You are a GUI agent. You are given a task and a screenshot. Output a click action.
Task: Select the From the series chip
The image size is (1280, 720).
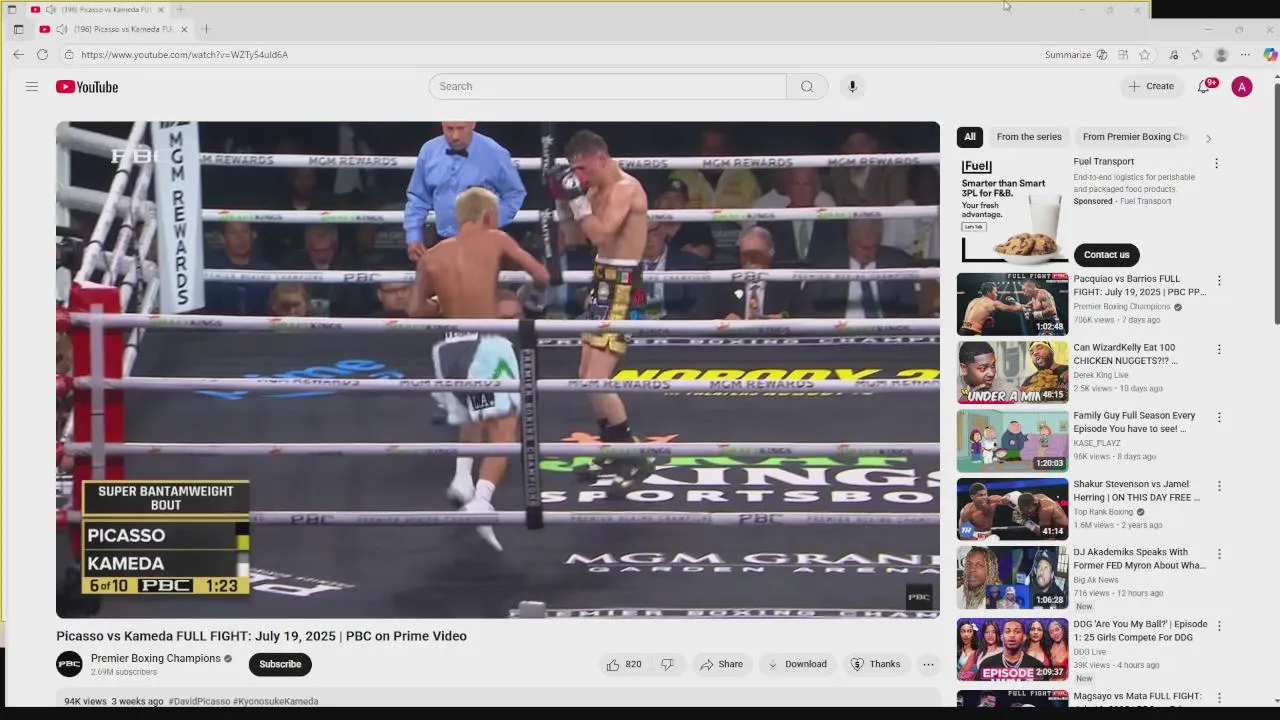click(x=1029, y=137)
